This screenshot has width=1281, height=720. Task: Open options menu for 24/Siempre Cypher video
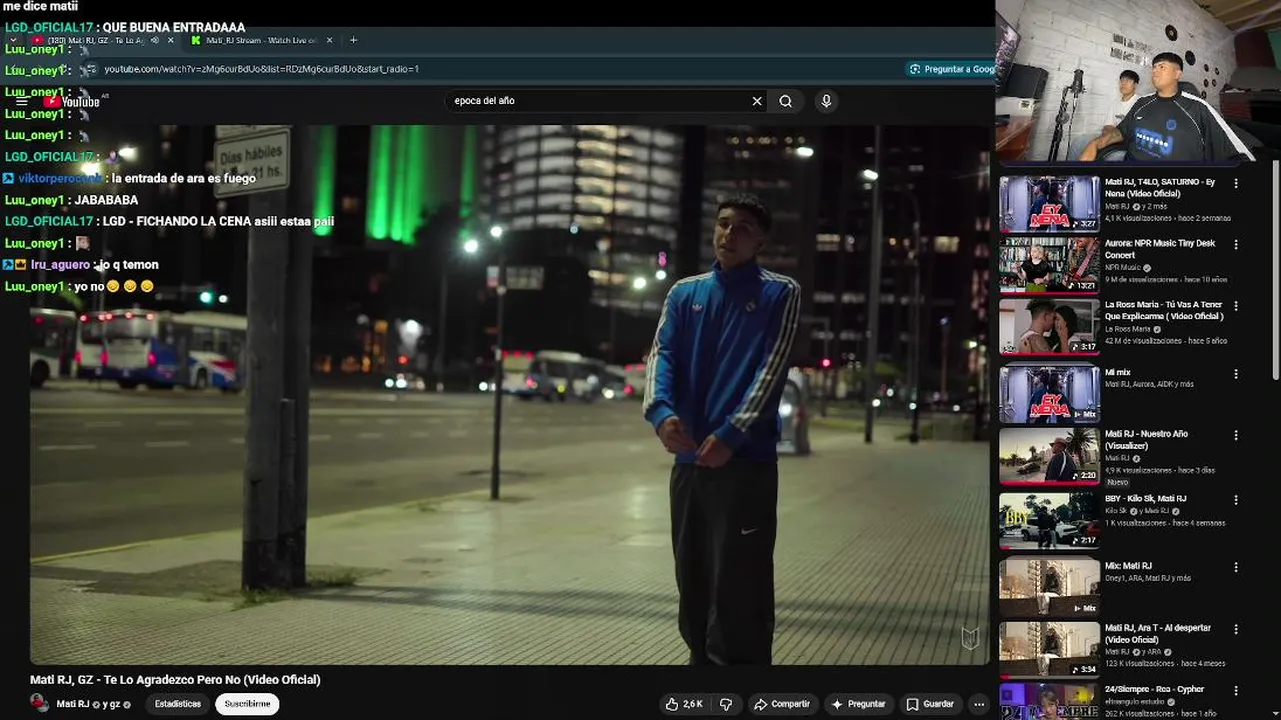tap(1236, 690)
